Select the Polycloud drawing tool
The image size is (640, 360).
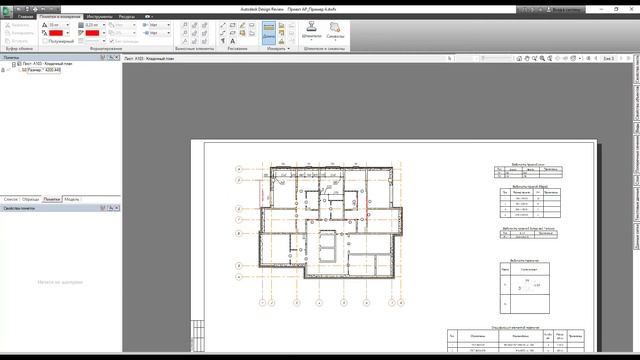(x=252, y=33)
